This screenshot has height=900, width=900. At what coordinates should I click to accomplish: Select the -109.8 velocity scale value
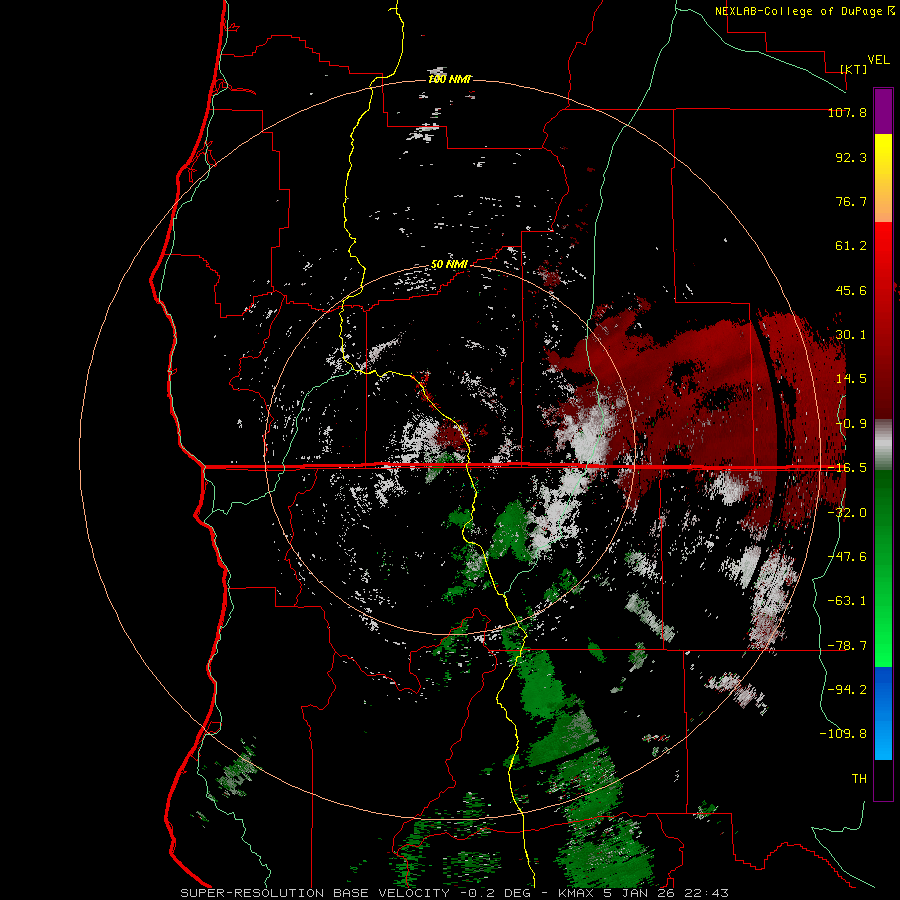tap(843, 734)
